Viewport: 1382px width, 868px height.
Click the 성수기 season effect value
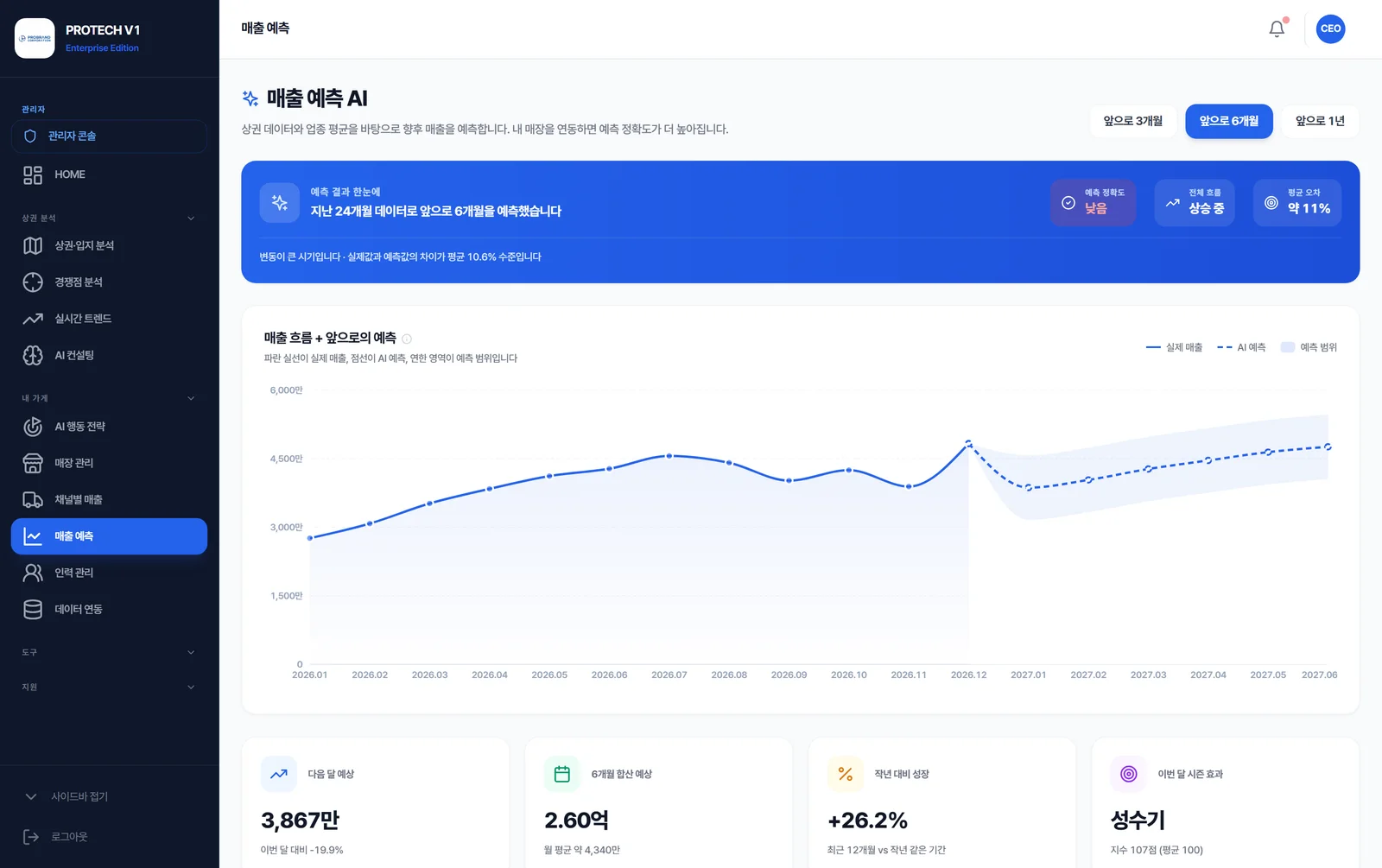(x=1138, y=820)
